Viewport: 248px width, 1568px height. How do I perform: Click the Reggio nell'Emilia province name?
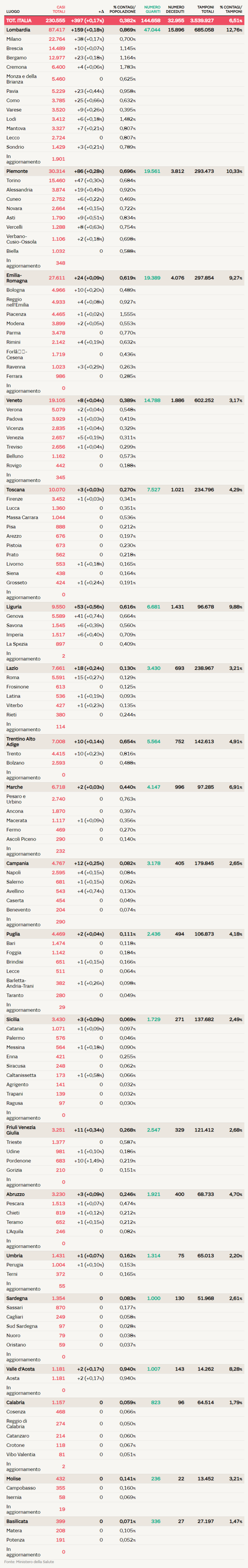click(18, 302)
